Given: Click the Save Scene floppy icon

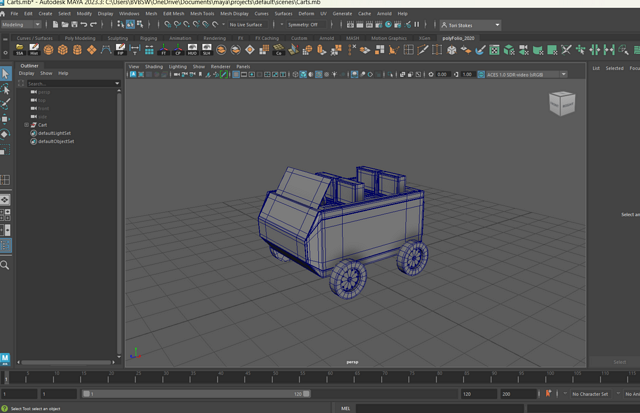Looking at the screenshot, I should tap(74, 24).
